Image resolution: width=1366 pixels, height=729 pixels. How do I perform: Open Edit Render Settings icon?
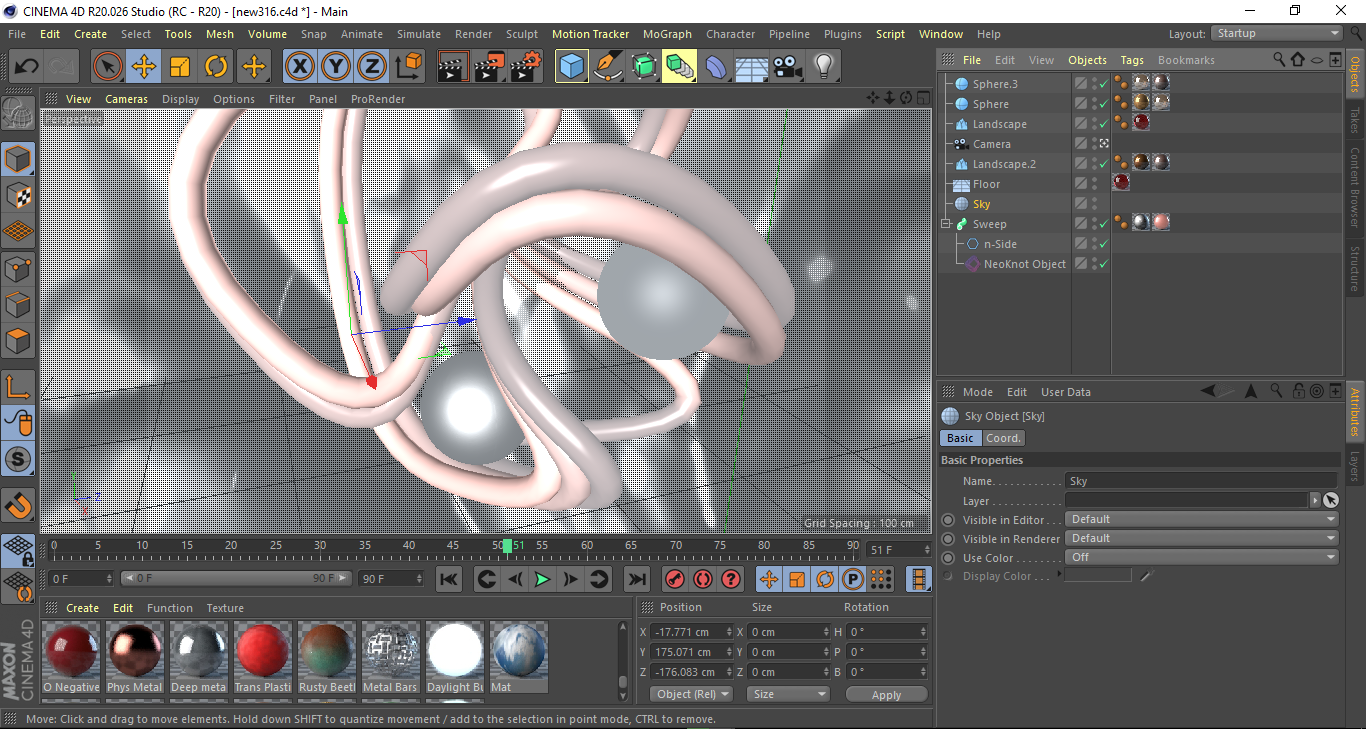tap(526, 67)
